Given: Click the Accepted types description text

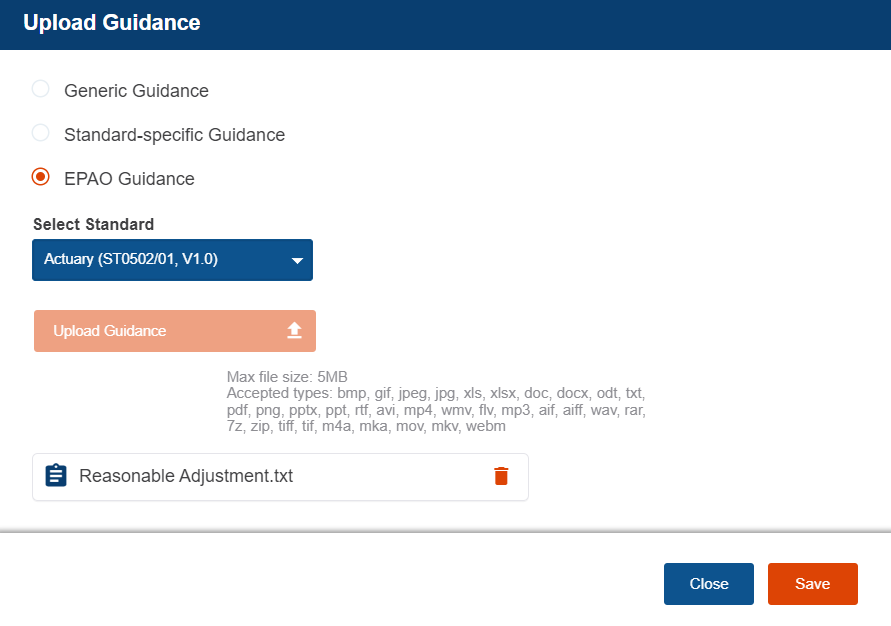Looking at the screenshot, I should (436, 410).
